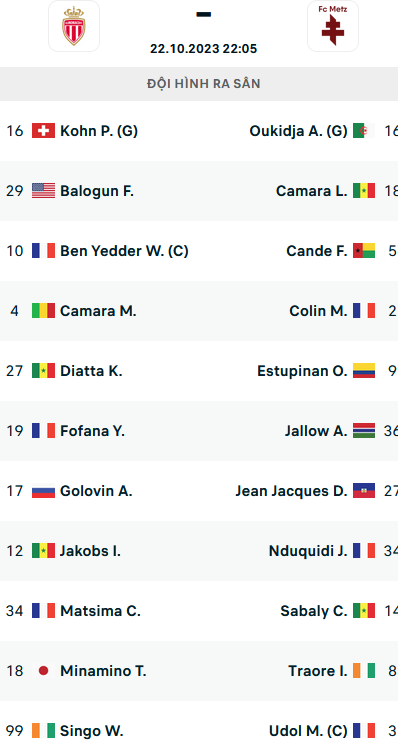Click the Colombian flag beside Estupinan O.
Image resolution: width=398 pixels, height=747 pixels.
point(364,371)
